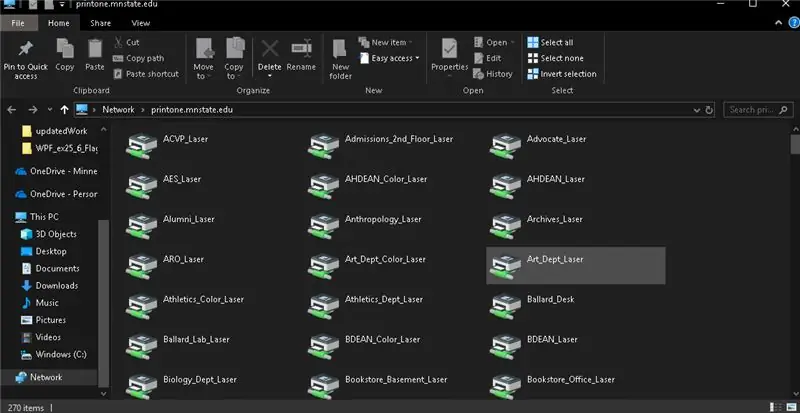
Task: Select the Biology_Dept_Laser printer icon
Action: pyautogui.click(x=141, y=387)
